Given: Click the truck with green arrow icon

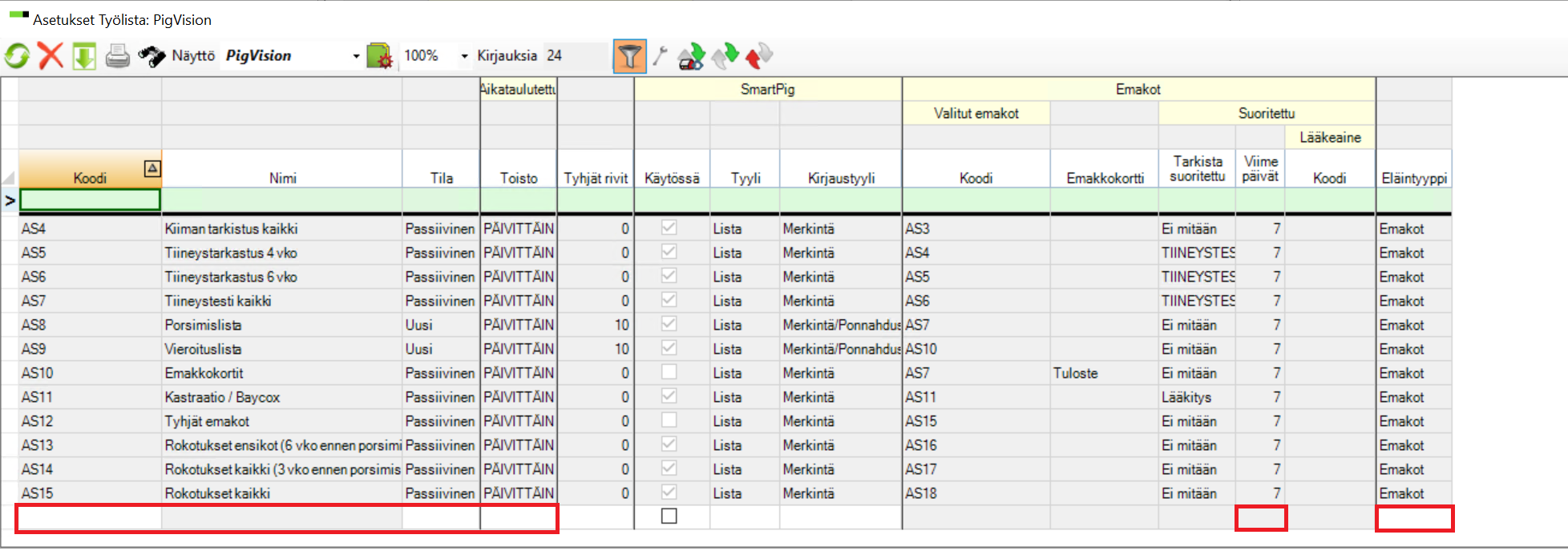Looking at the screenshot, I should 691,56.
